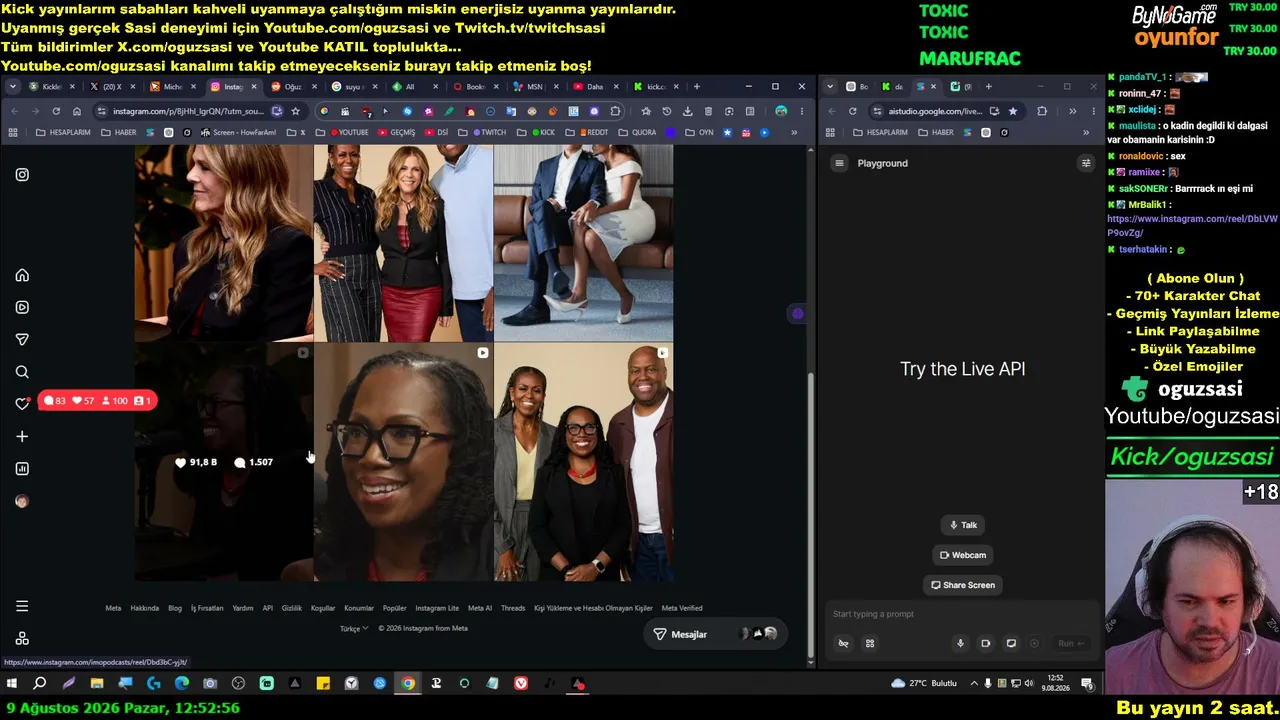Open Instagram home from the logo icon
Screen dimensions: 1280x720
22,175
